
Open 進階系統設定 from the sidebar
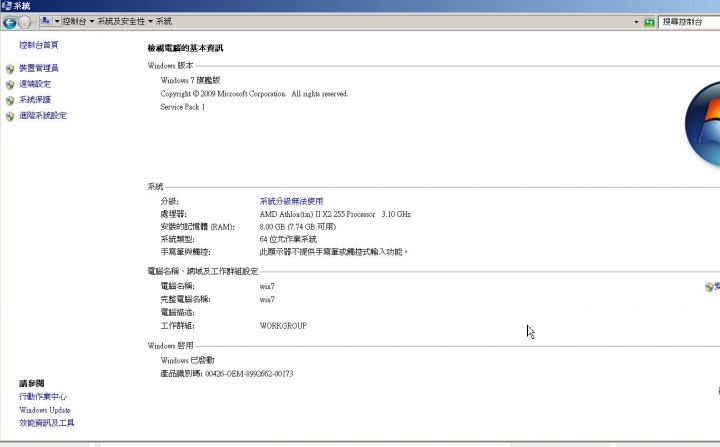pos(43,115)
